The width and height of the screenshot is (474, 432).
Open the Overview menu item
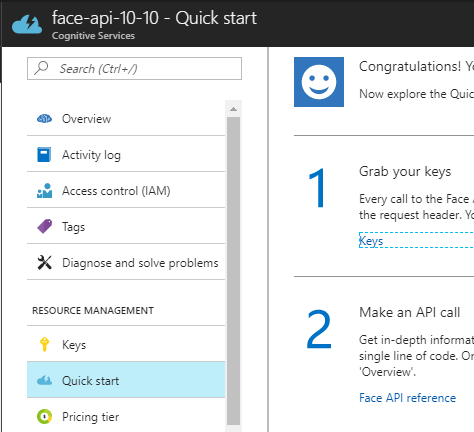click(x=126, y=118)
